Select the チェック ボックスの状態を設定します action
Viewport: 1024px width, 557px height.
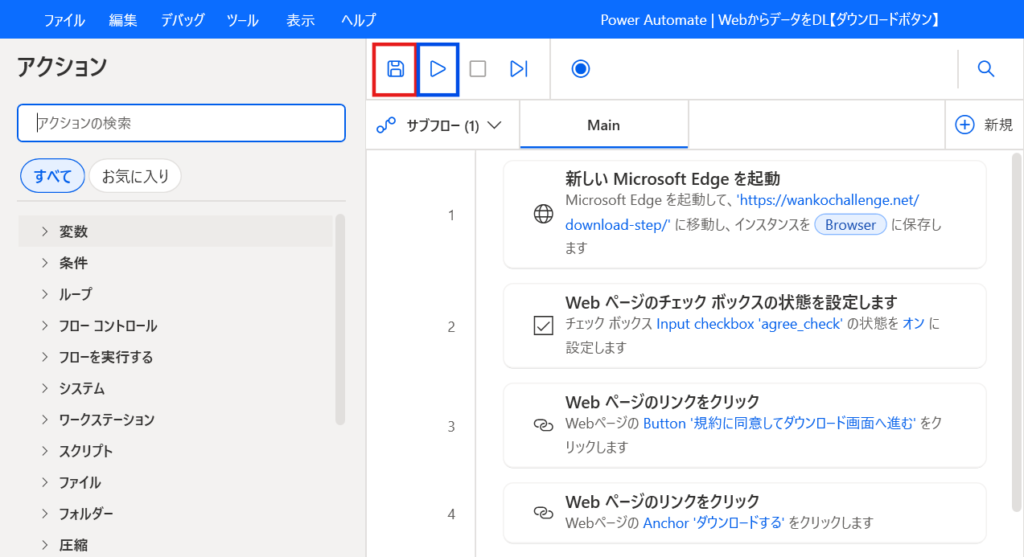coord(744,326)
